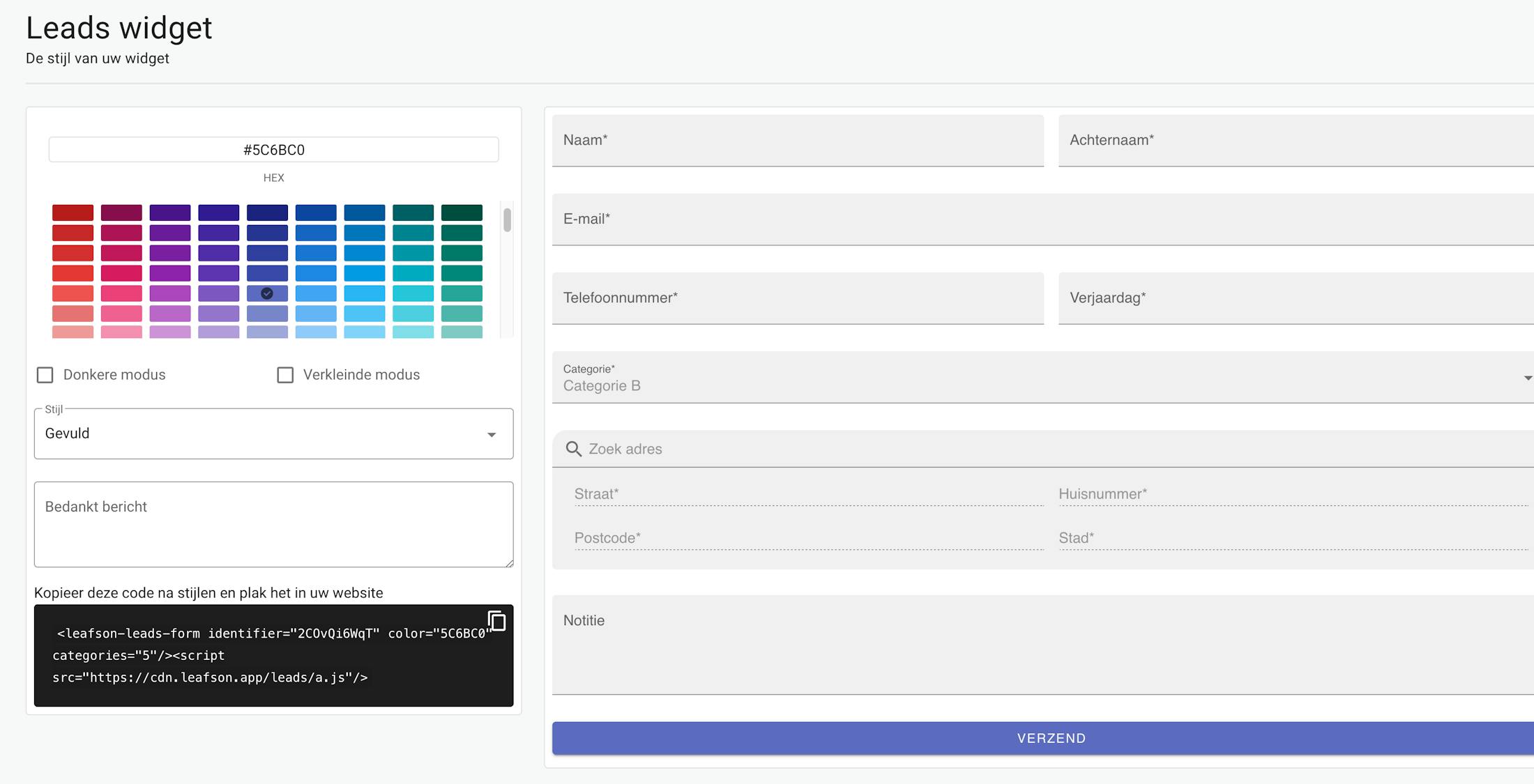Click into the Achternaam field
The width and height of the screenshot is (1534, 784).
pos(1296,141)
